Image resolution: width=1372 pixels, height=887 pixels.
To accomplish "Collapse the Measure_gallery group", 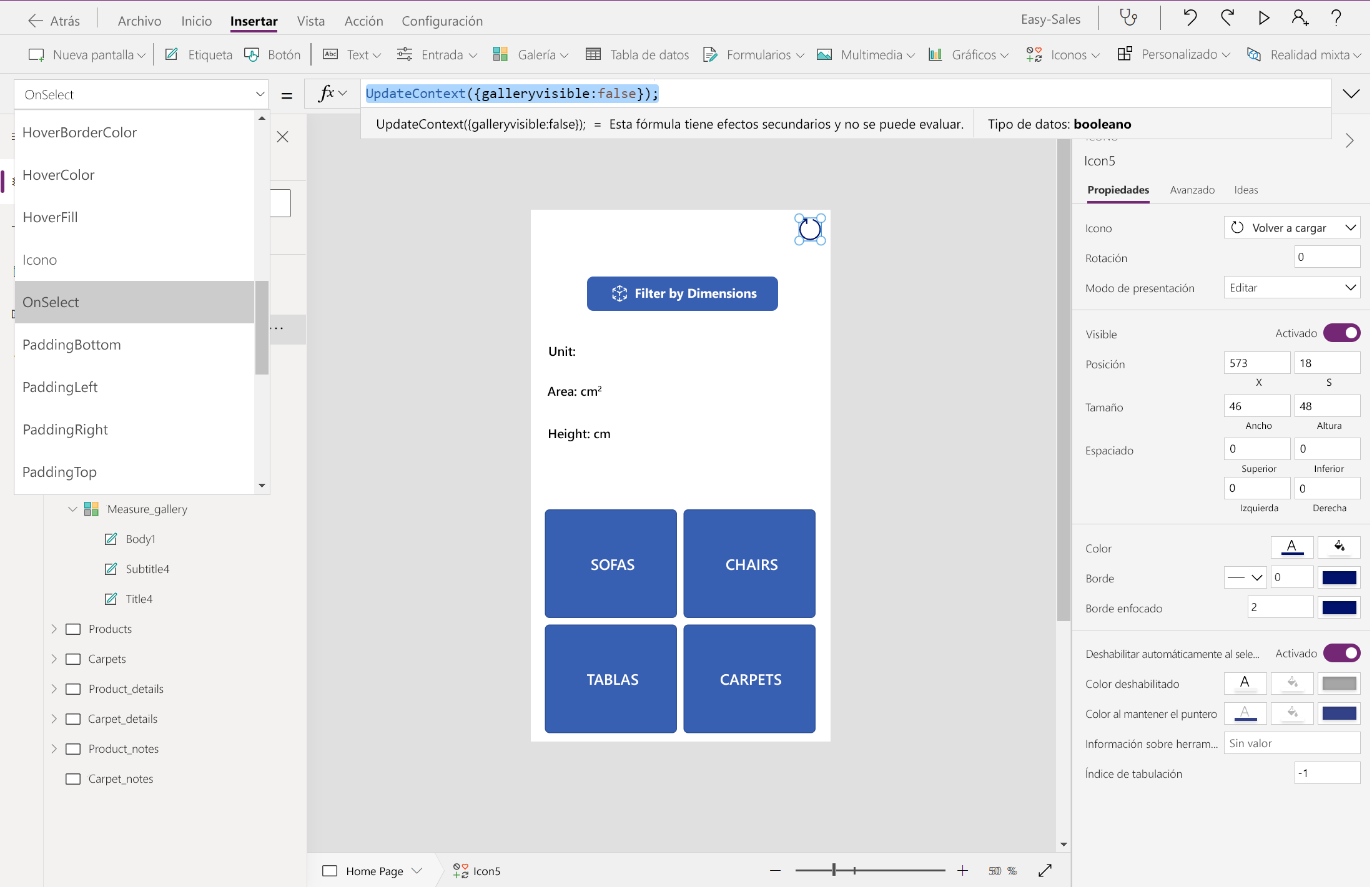I will [x=72, y=509].
